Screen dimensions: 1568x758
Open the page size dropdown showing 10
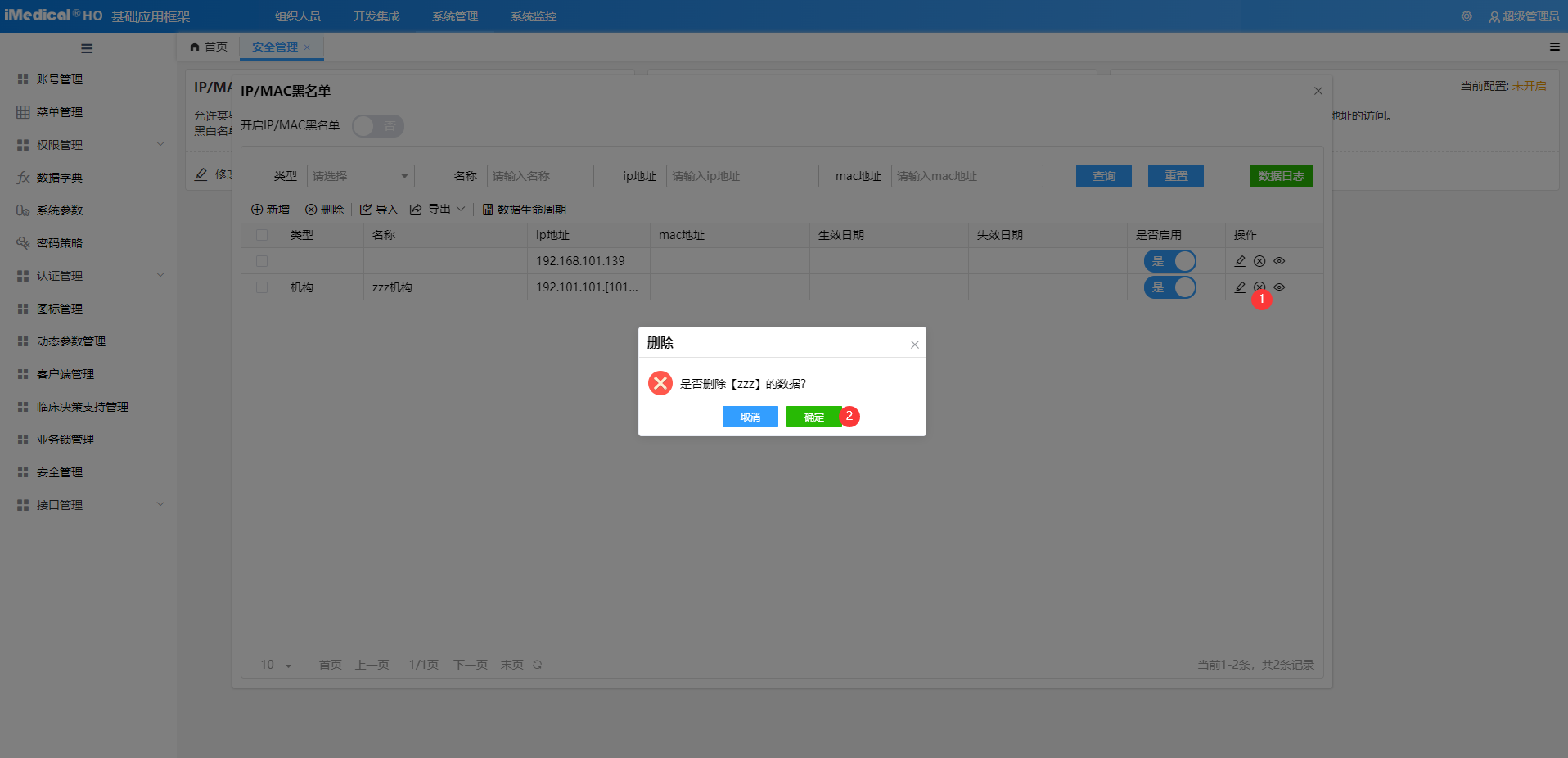click(x=276, y=665)
